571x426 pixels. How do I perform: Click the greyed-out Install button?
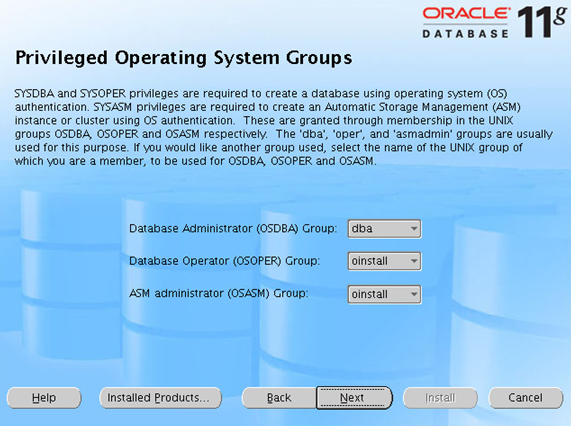pyautogui.click(x=440, y=398)
